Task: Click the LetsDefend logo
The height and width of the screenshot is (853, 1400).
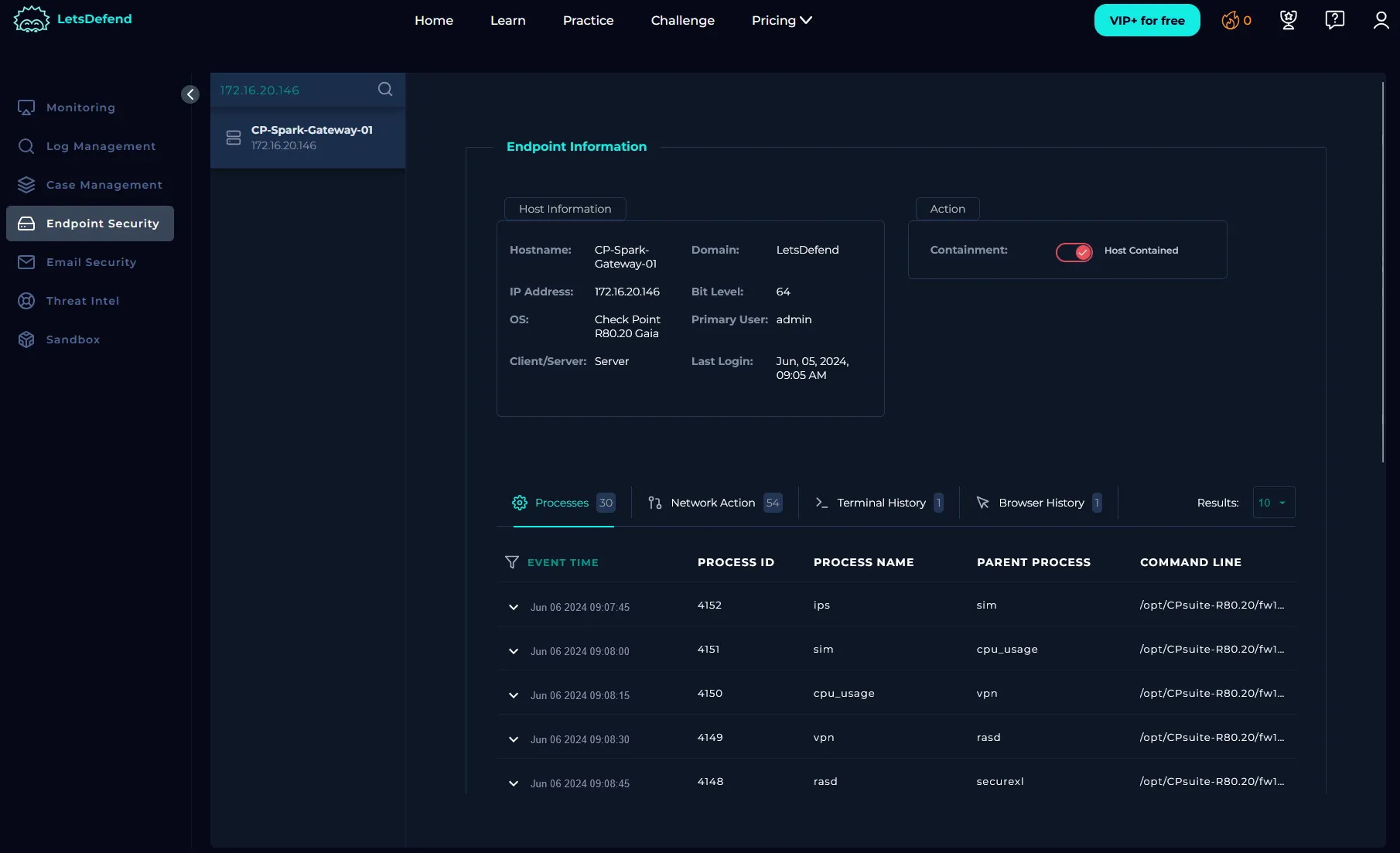Action: [73, 19]
